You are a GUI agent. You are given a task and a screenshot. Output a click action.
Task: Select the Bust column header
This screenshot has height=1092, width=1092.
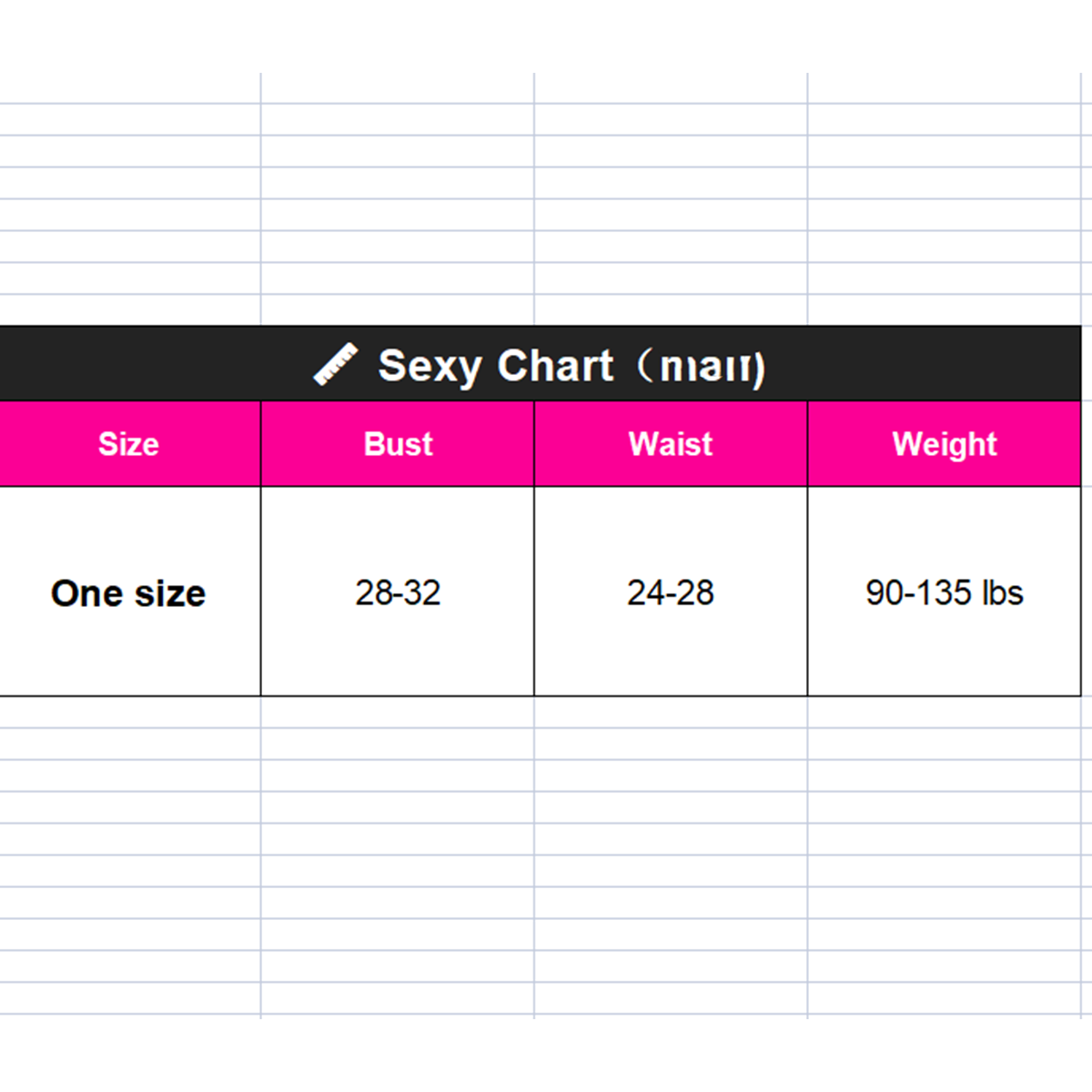coord(398,444)
